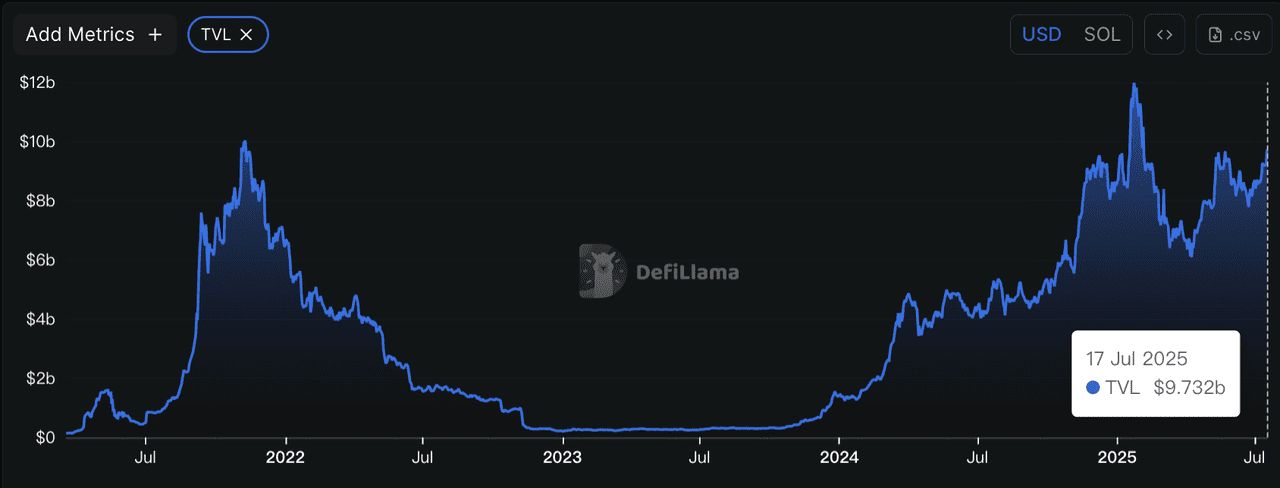
Task: Switch currency display to USD
Action: pos(1041,35)
